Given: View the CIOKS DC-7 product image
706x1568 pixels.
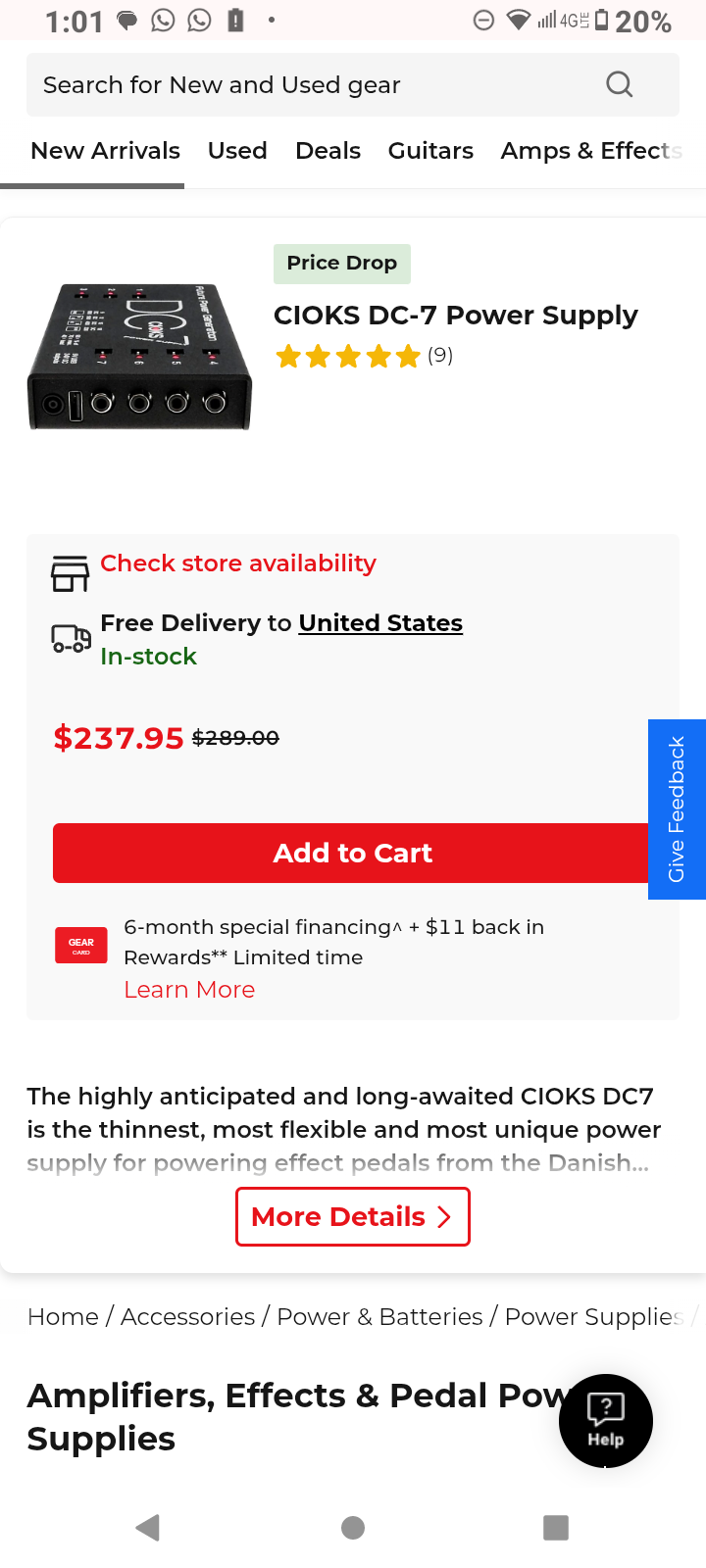Looking at the screenshot, I should (139, 357).
